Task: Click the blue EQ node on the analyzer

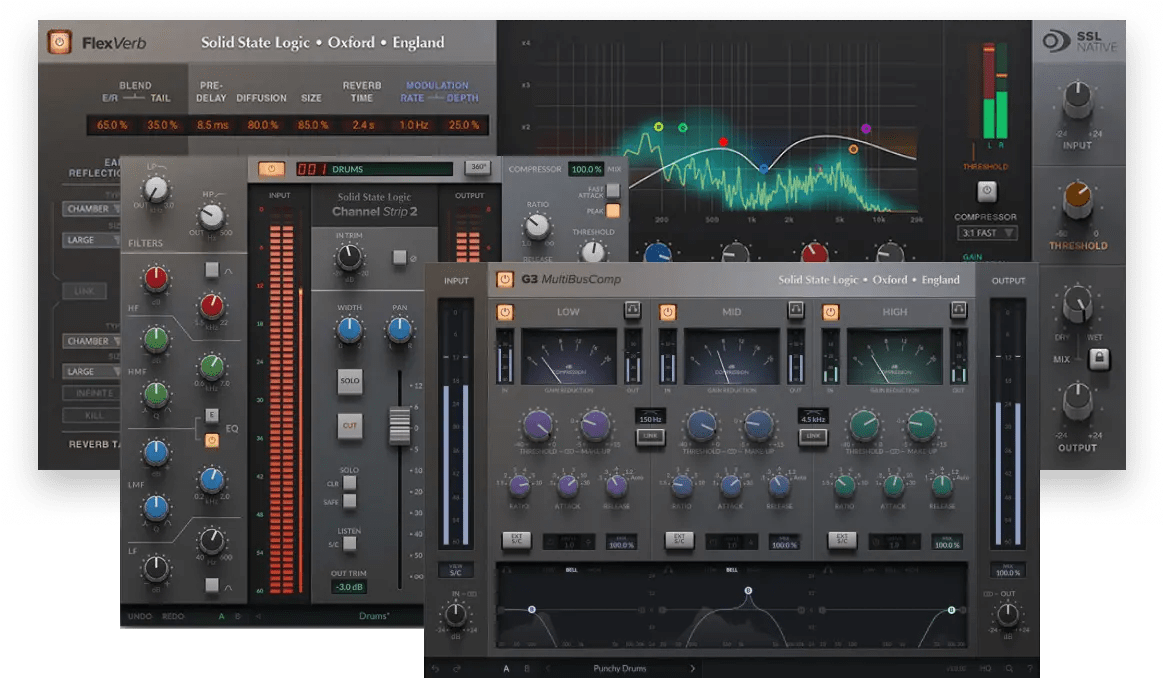Action: click(x=763, y=169)
